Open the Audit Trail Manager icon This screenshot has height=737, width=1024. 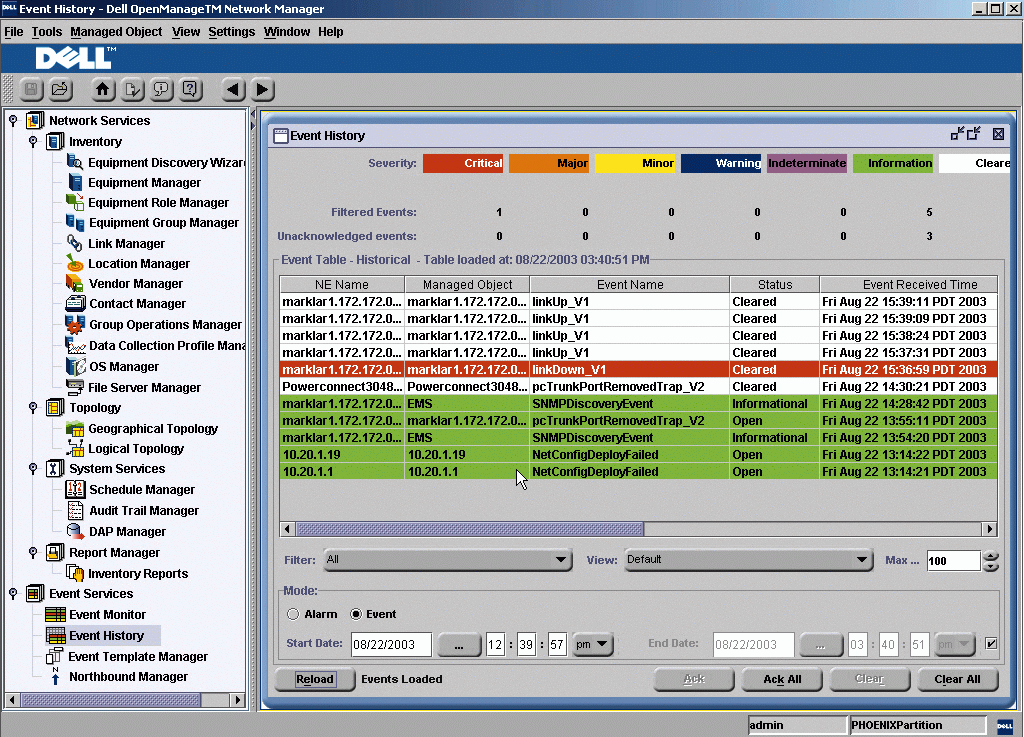click(75, 510)
